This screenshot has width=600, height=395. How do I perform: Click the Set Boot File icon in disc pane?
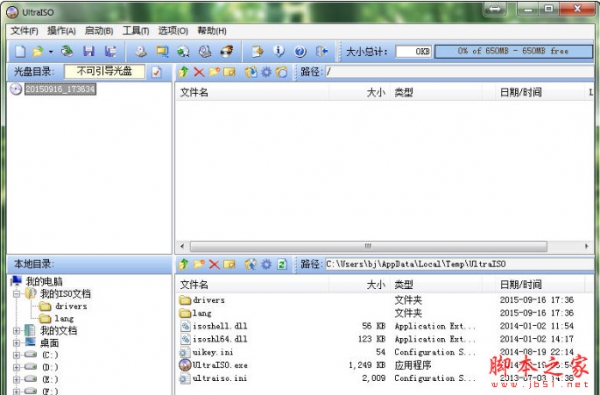tap(282, 72)
